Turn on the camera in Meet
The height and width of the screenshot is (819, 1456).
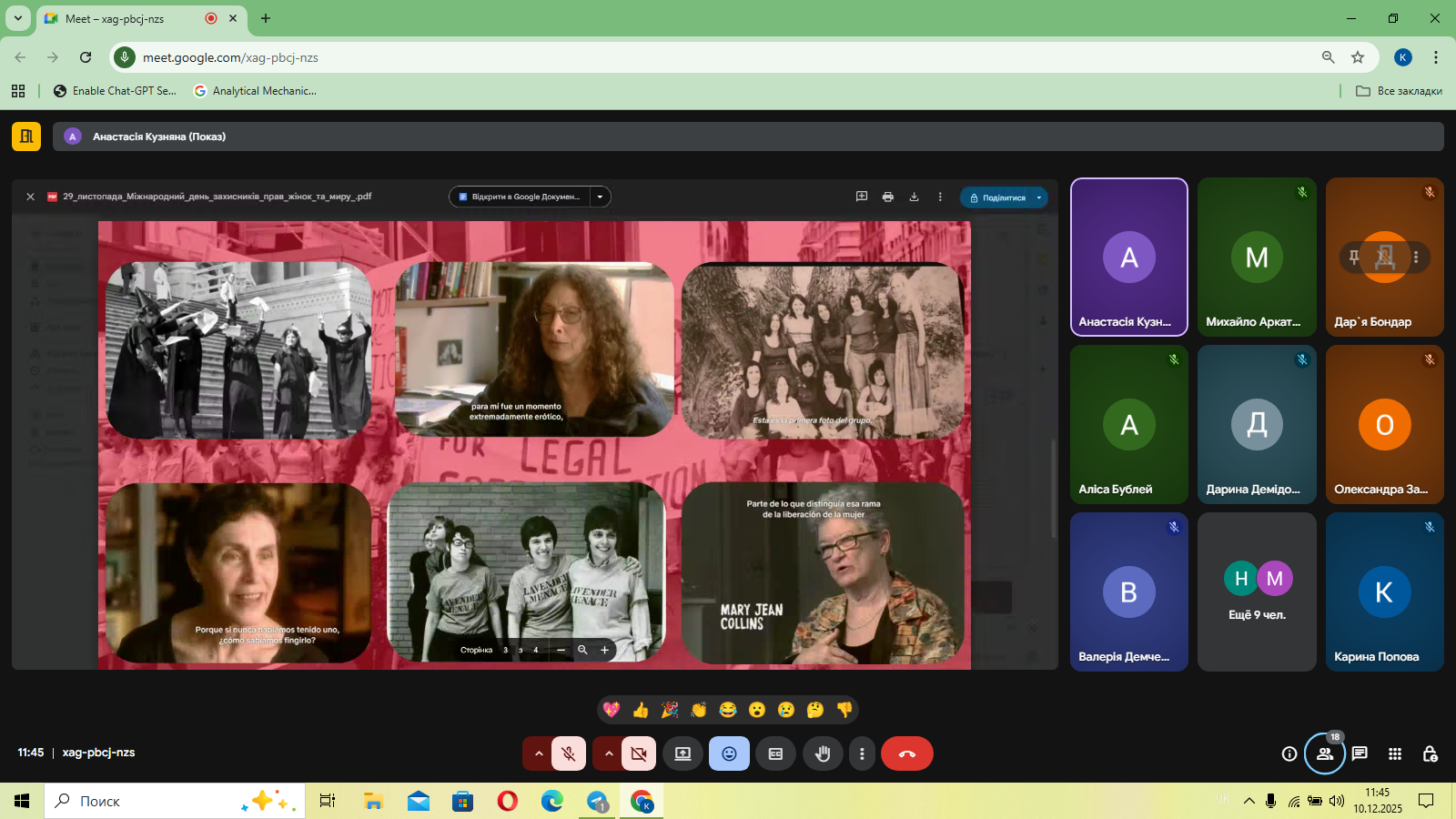[639, 753]
